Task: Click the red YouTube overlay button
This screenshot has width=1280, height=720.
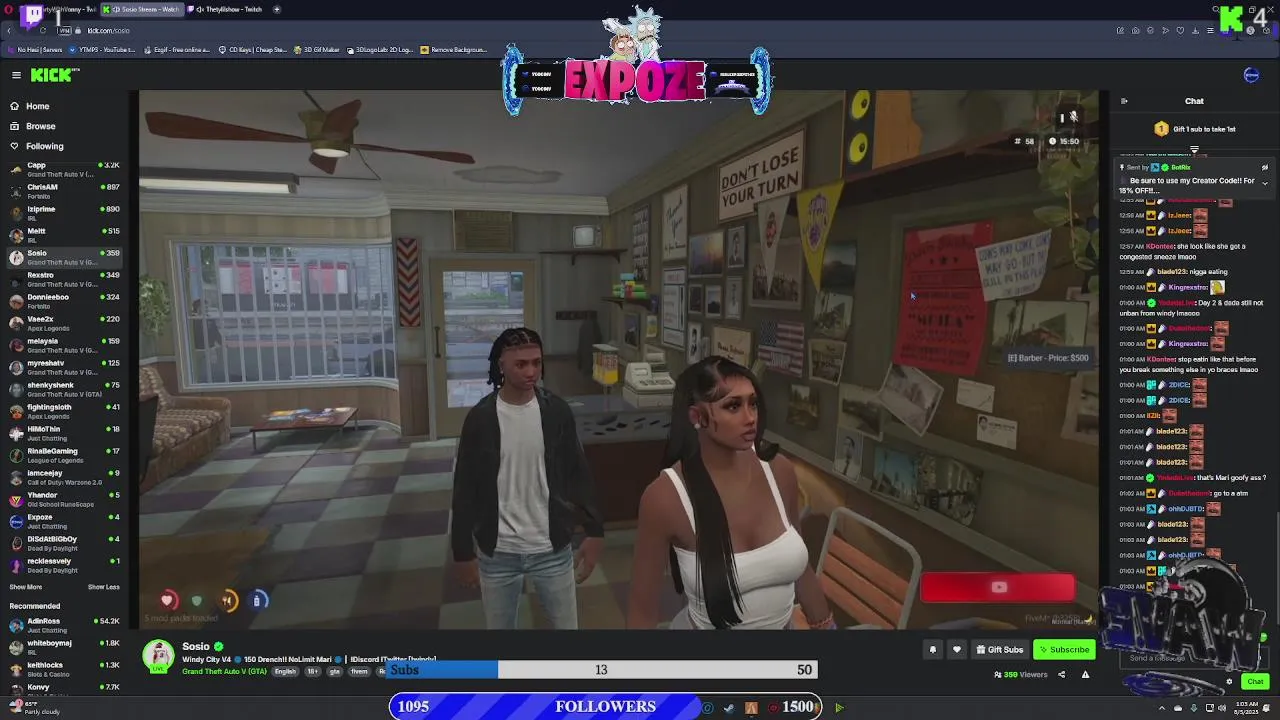Action: click(x=998, y=588)
